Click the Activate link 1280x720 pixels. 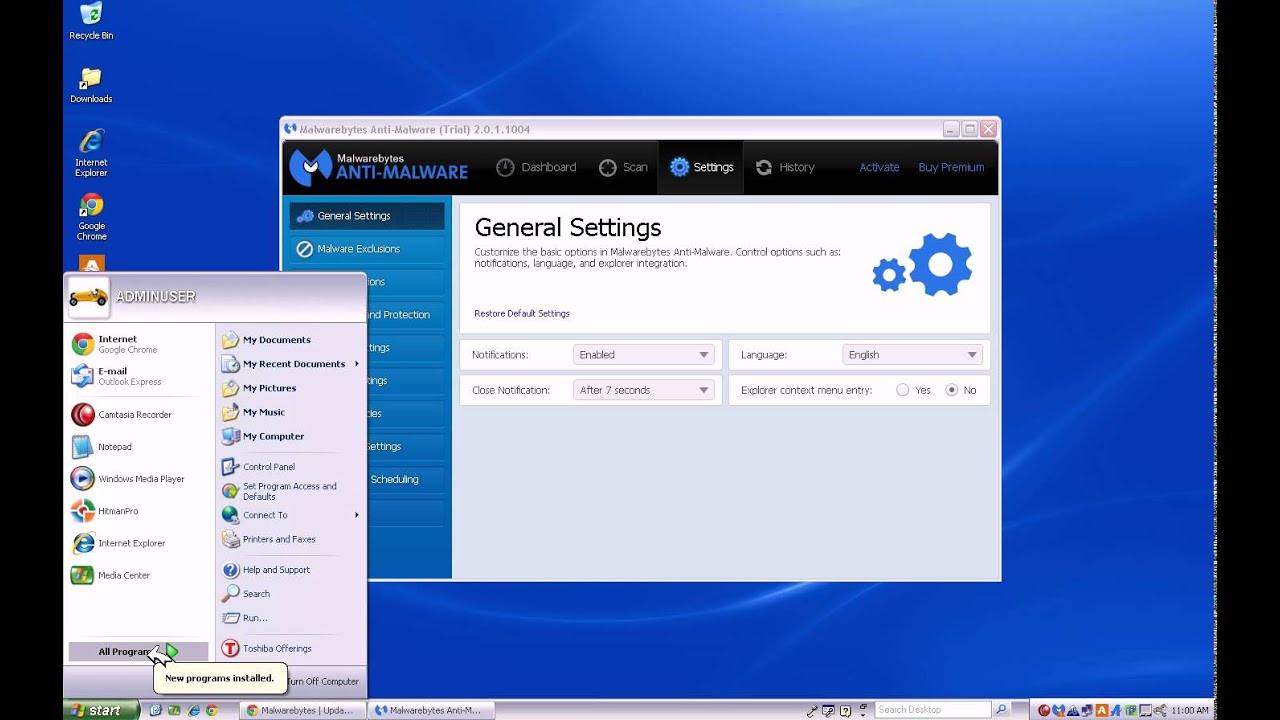879,167
